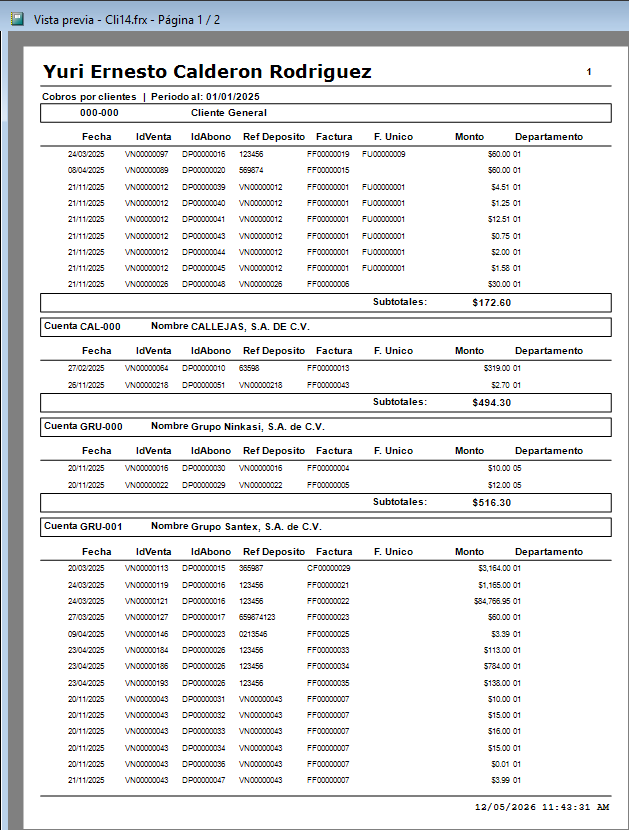Image resolution: width=629 pixels, height=830 pixels.
Task: Click Ref Deposito '569874' cell
Action: (x=250, y=170)
